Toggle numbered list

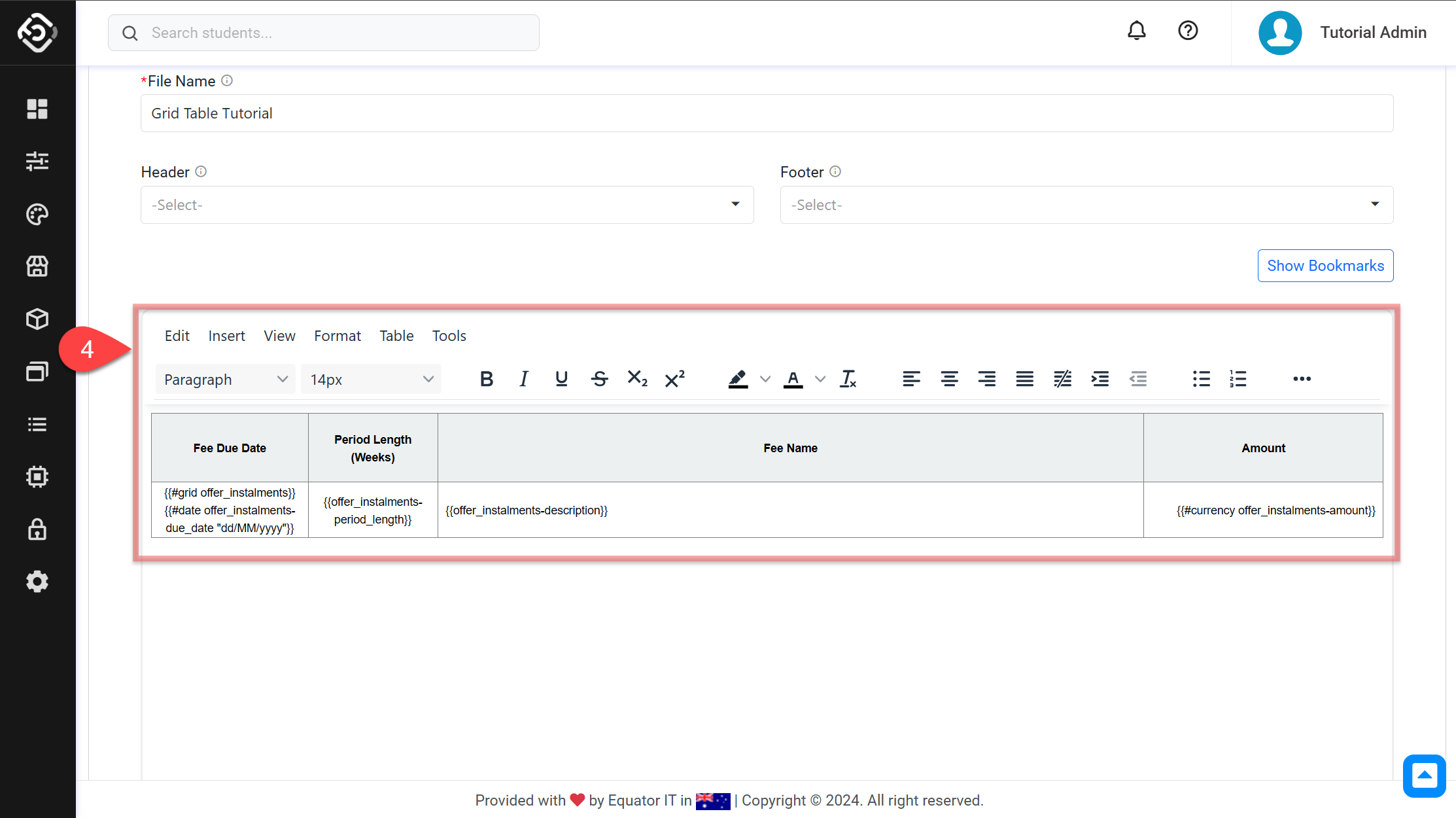[1238, 379]
